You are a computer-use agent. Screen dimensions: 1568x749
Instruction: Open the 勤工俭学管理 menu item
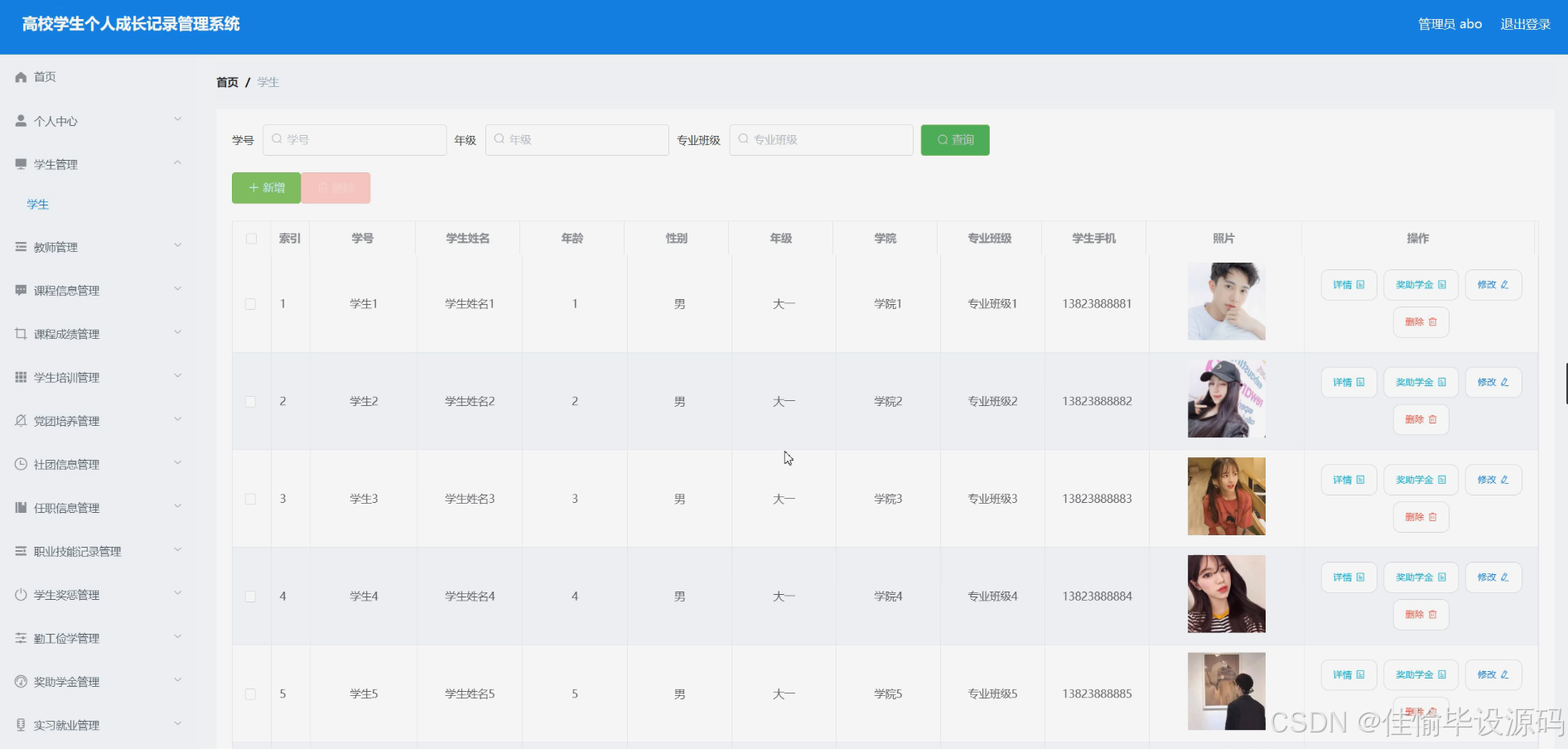(x=99, y=639)
